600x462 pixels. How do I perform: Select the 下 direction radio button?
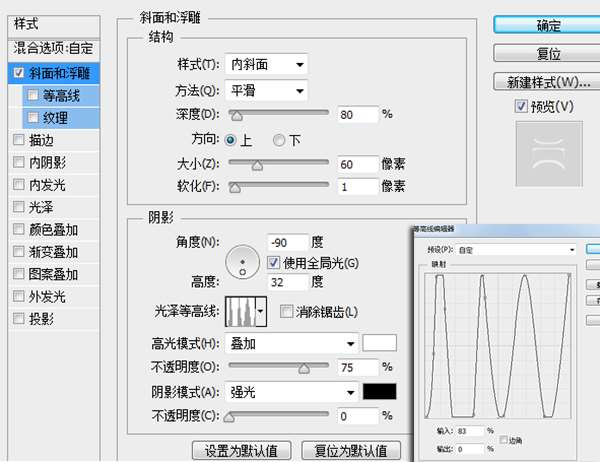coord(279,140)
